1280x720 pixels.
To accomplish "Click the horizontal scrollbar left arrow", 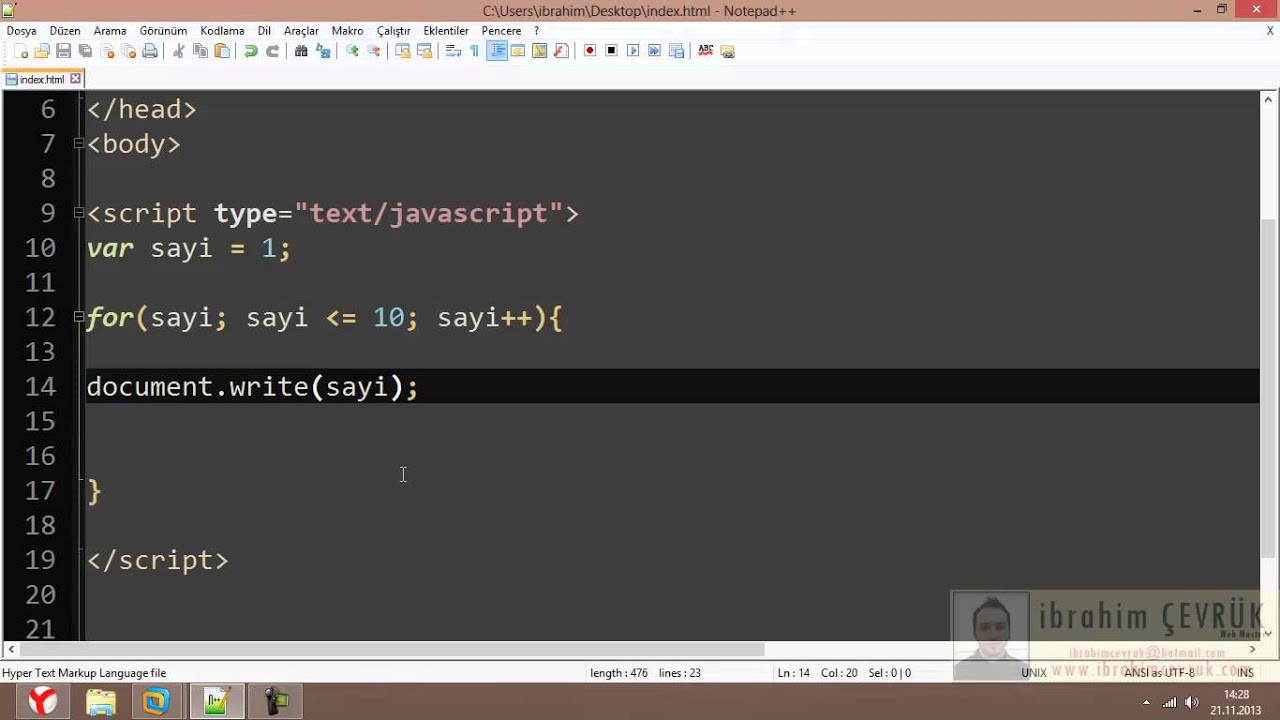I will click(11, 649).
